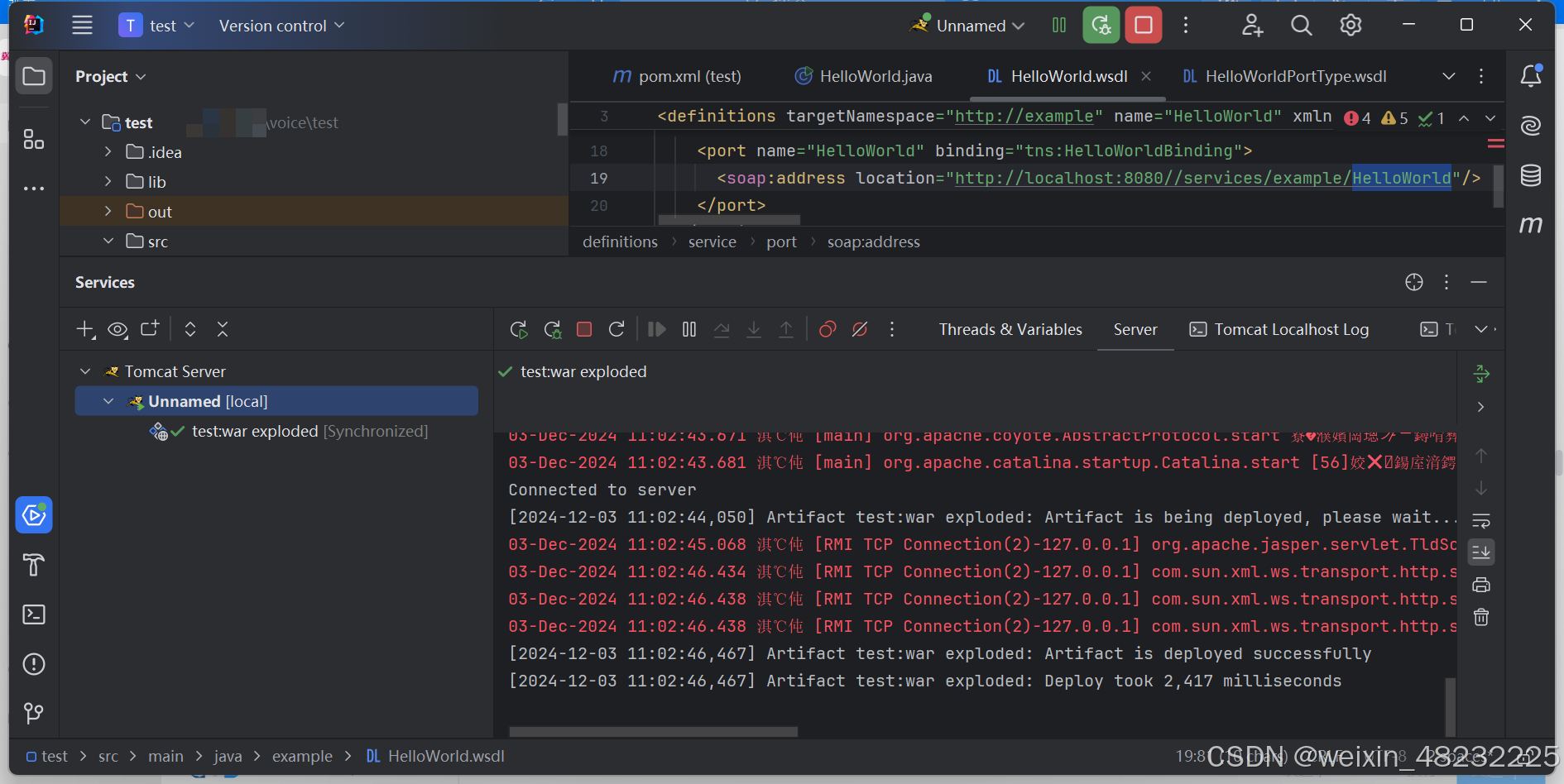Toggle mute breakpoints
The image size is (1564, 784).
[x=860, y=329]
